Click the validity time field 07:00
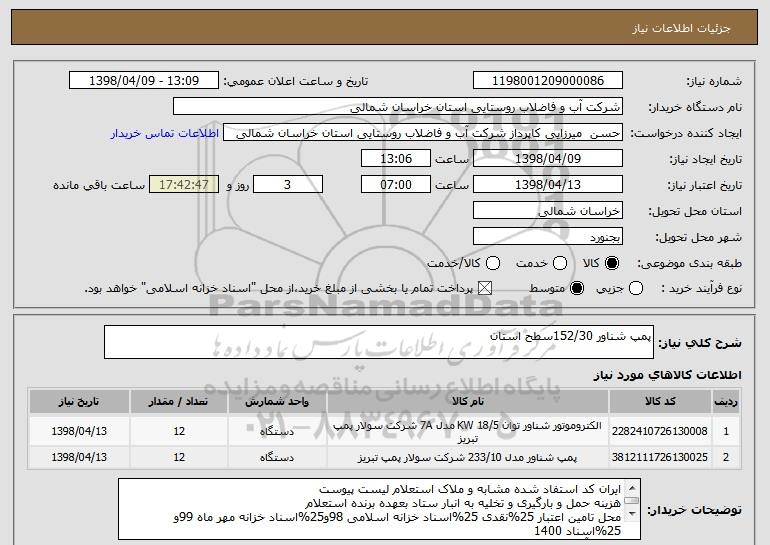Image resolution: width=770 pixels, height=545 pixels. click(x=396, y=185)
